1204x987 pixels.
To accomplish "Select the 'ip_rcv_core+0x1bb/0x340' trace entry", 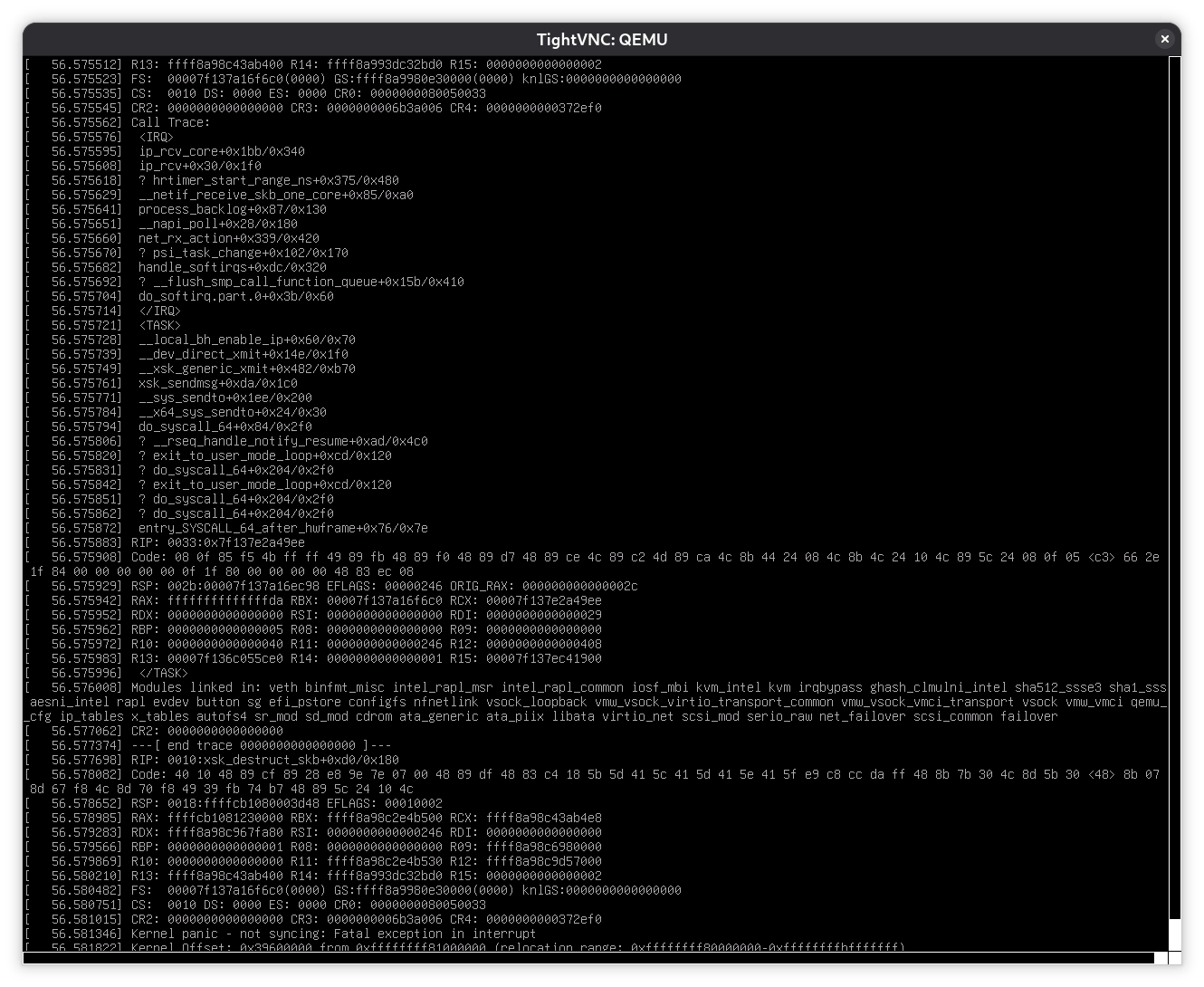I will click(221, 151).
